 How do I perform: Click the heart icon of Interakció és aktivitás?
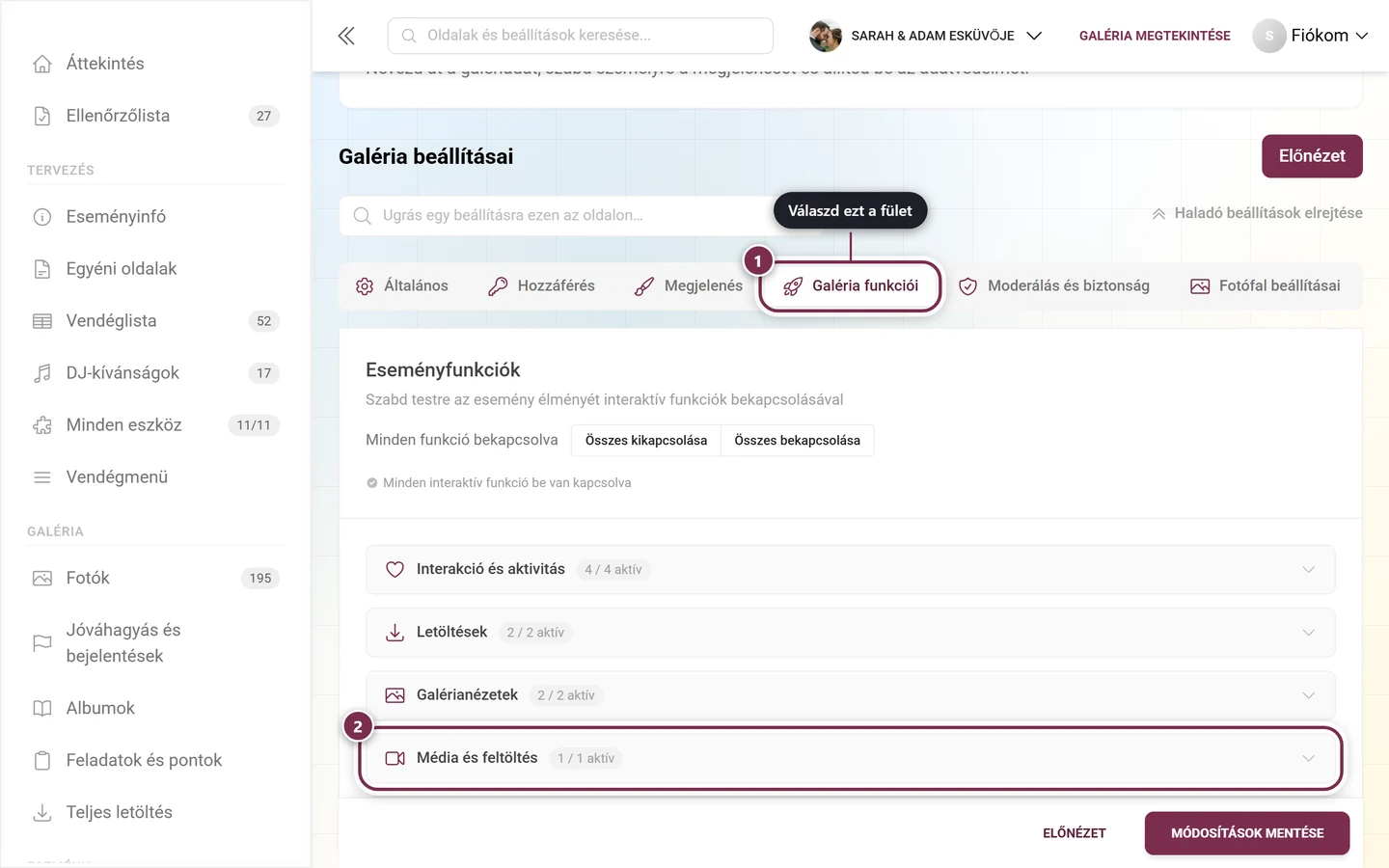(x=395, y=570)
